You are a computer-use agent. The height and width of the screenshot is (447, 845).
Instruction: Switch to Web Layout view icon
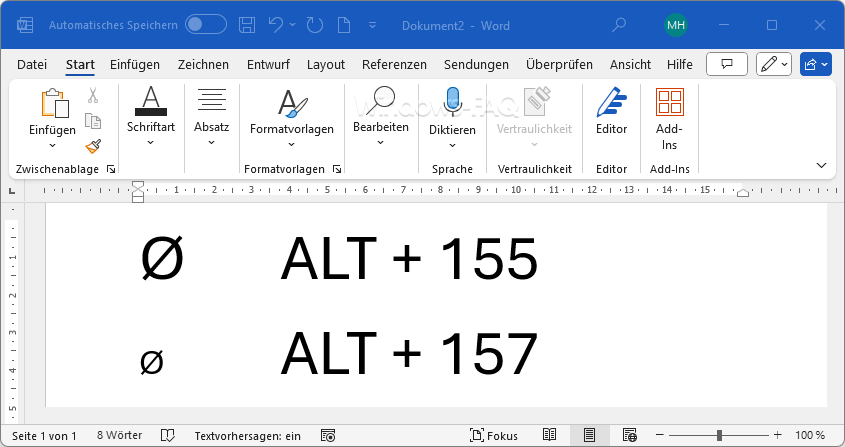click(x=629, y=435)
